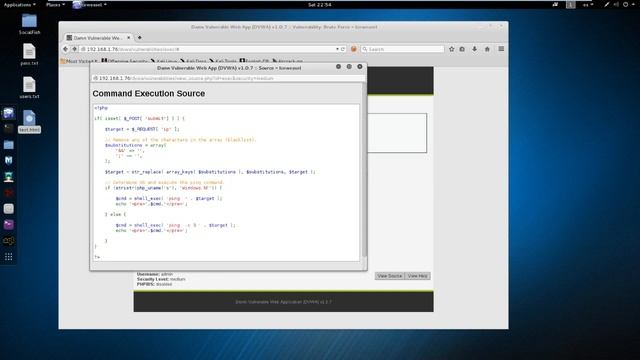Go to the browser home page
The height and width of the screenshot is (360, 640).
(487, 49)
